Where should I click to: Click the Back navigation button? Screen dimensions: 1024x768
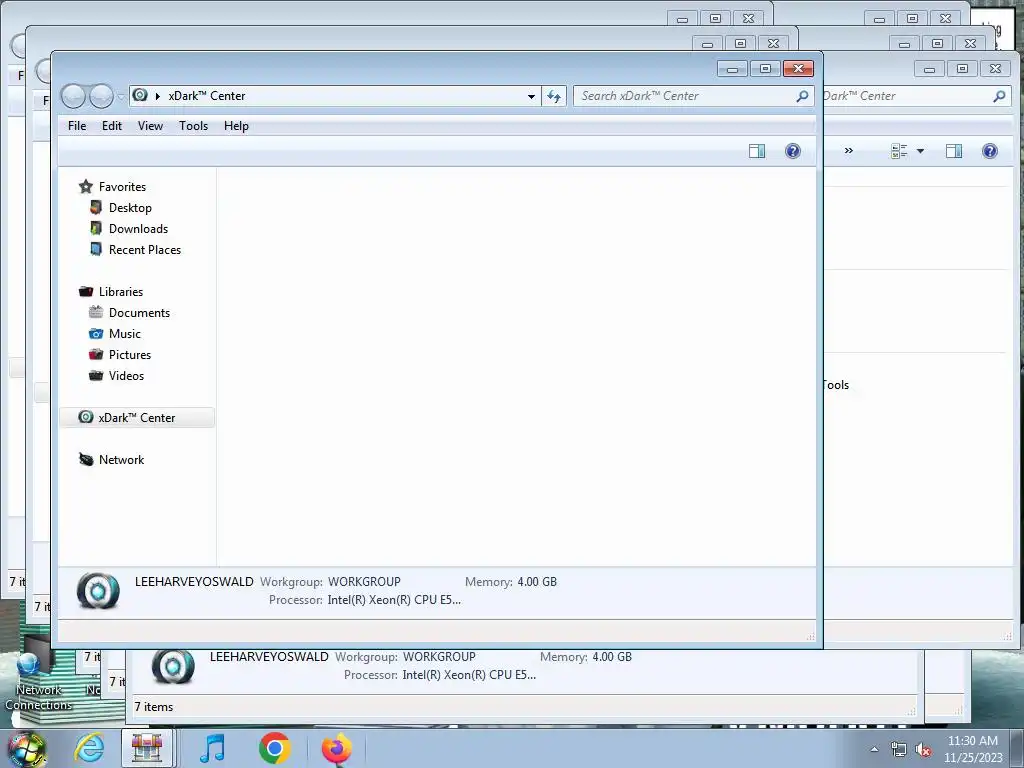73,96
